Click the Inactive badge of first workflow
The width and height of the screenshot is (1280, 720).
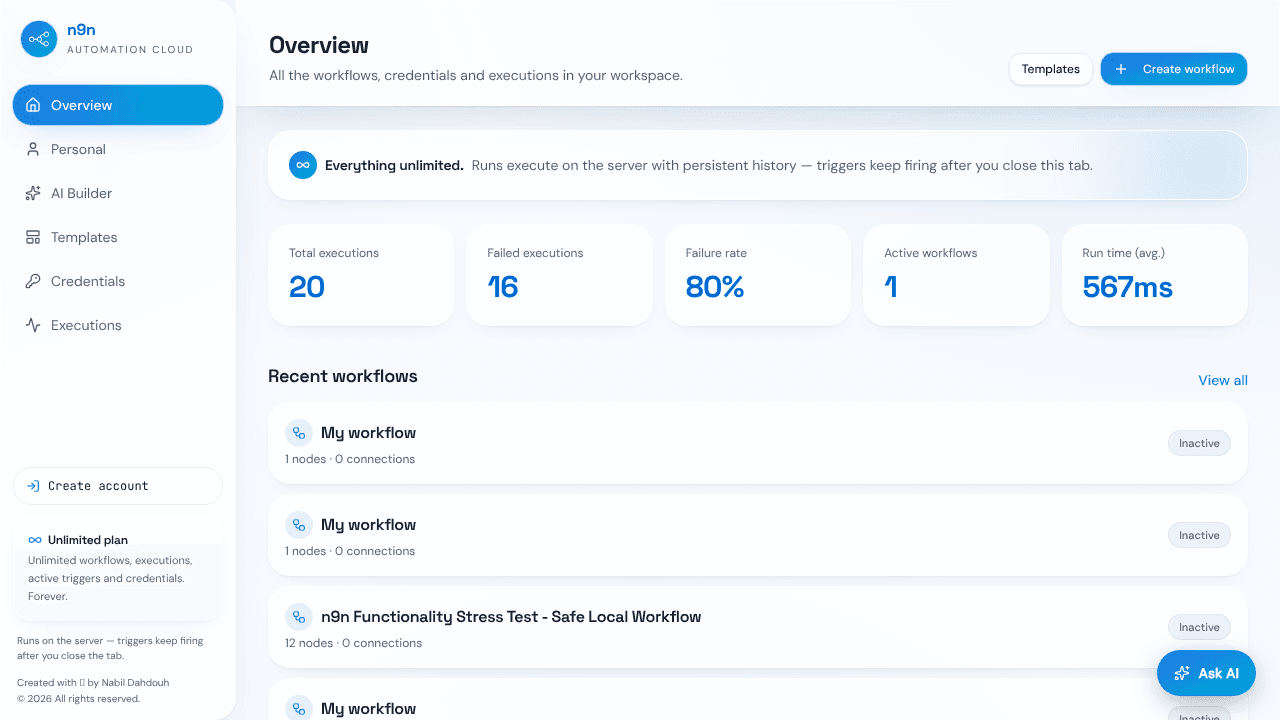1199,443
